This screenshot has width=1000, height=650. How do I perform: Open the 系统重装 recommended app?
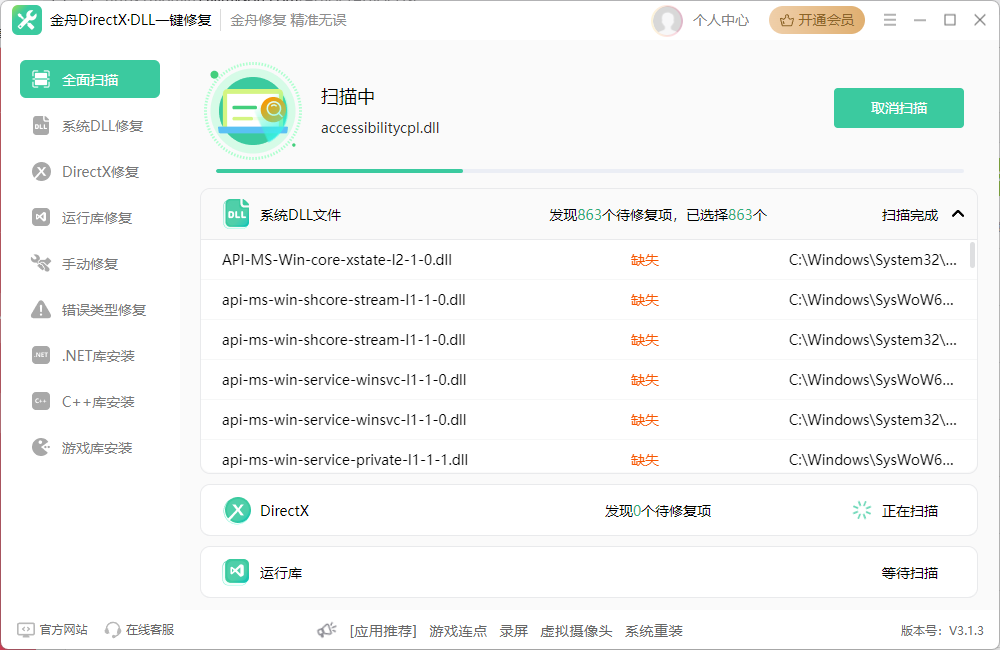[x=654, y=631]
